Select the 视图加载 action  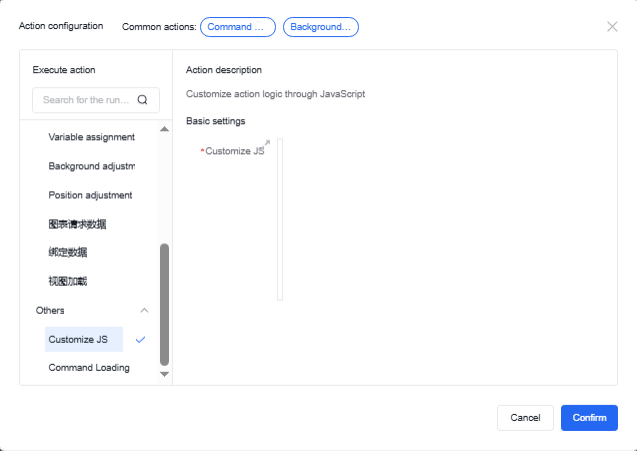point(68,282)
